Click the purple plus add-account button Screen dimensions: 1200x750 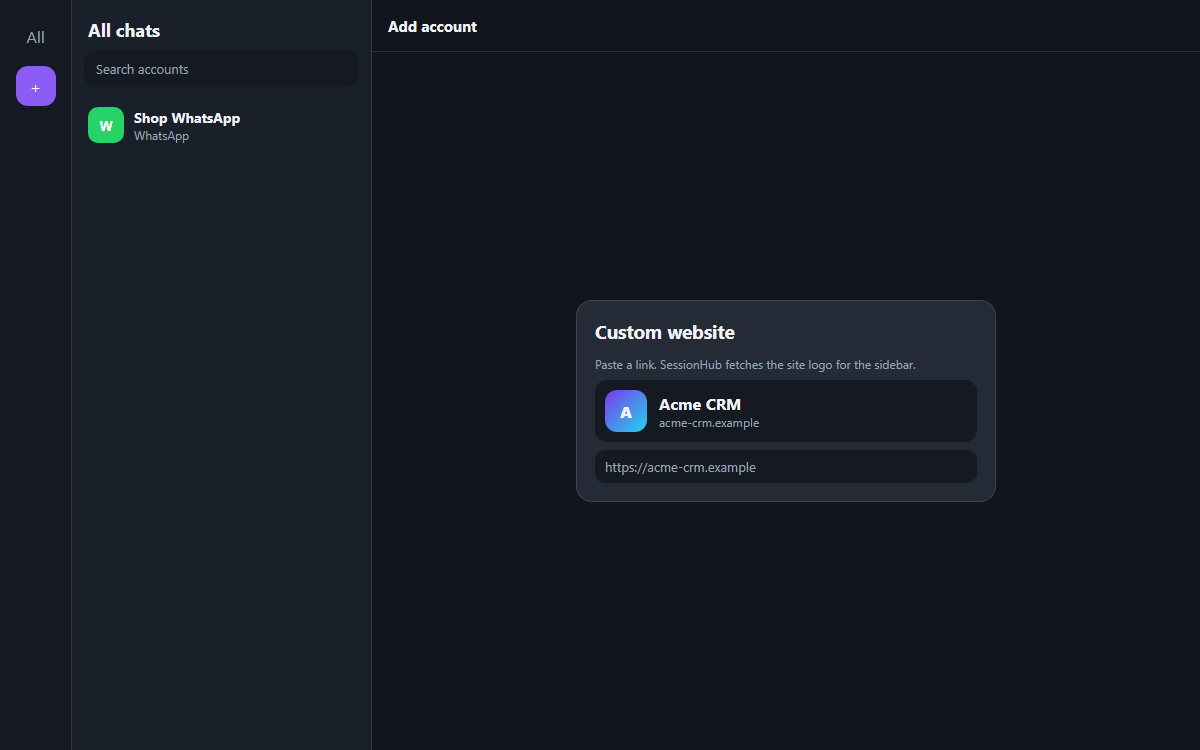tap(36, 86)
